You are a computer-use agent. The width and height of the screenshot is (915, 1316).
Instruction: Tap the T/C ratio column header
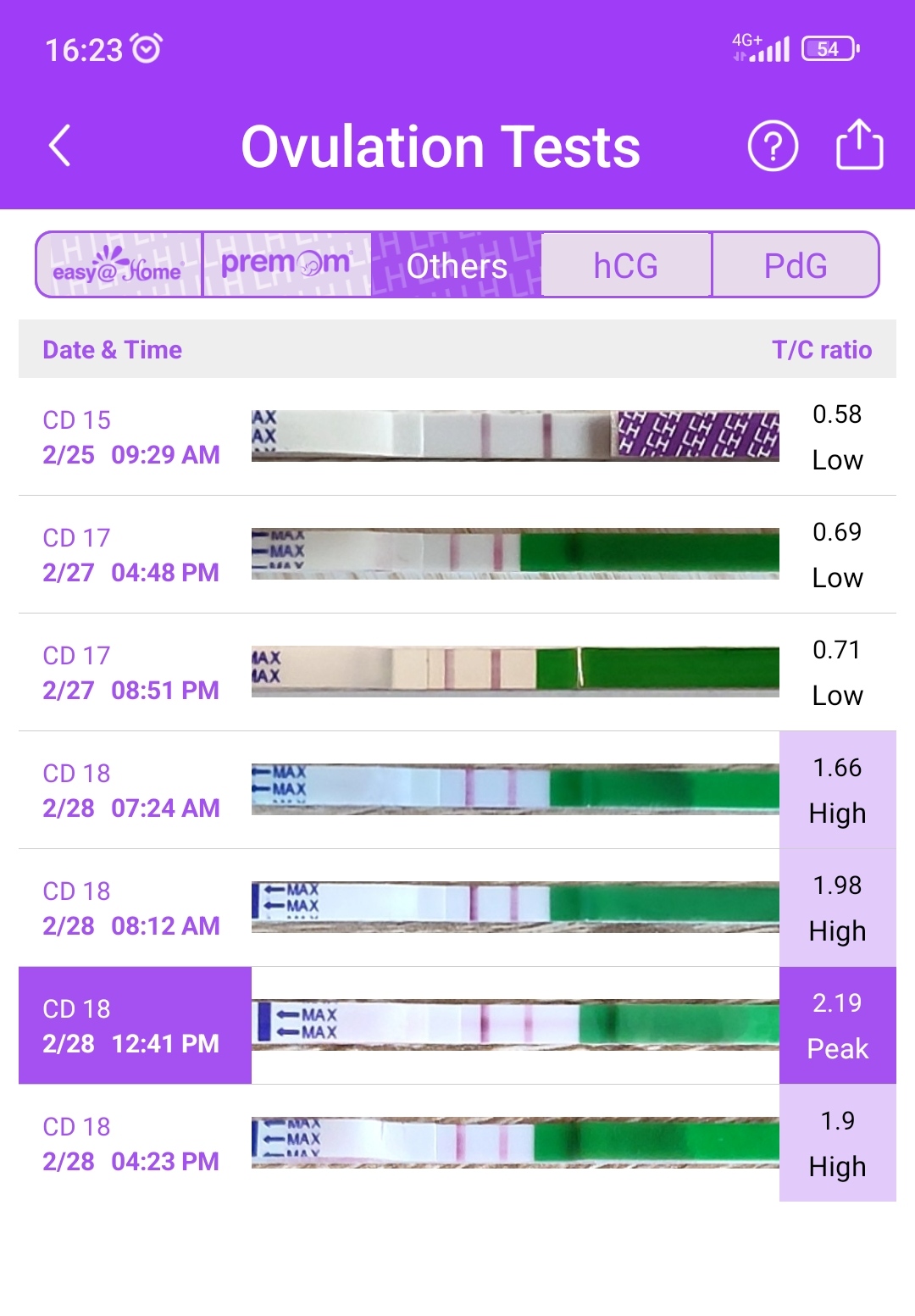[821, 349]
